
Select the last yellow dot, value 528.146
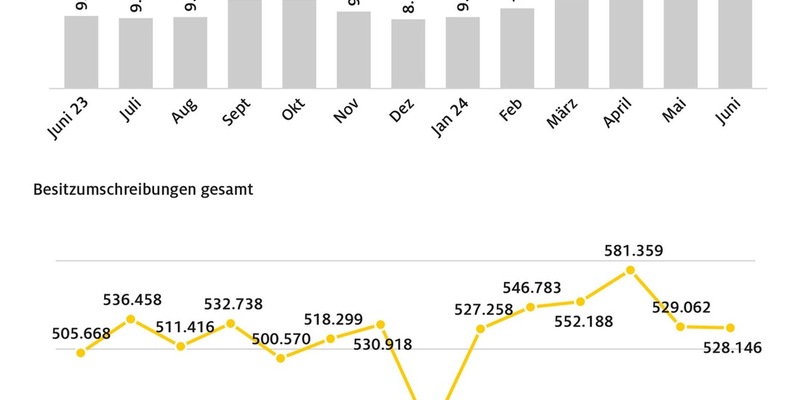(731, 327)
